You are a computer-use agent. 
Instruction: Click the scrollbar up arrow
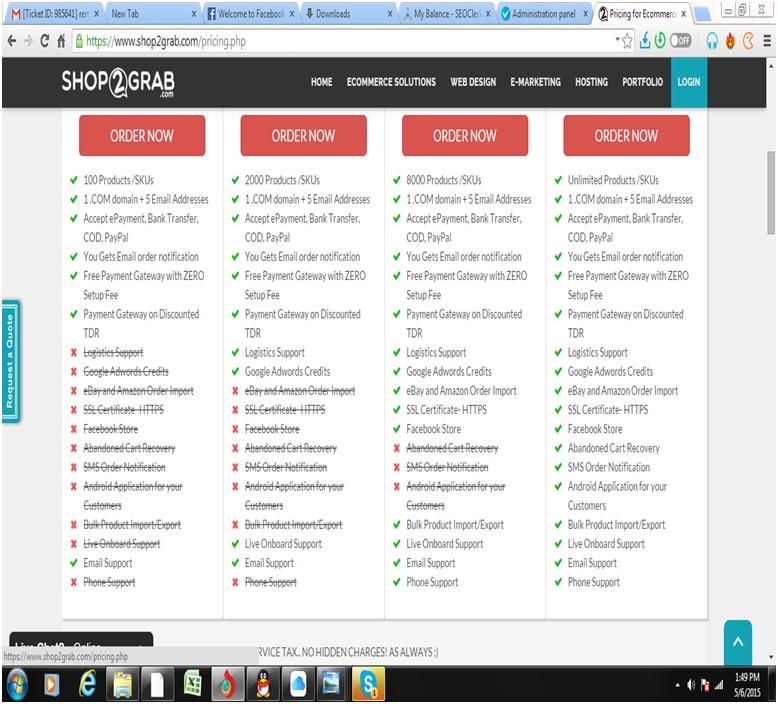[771, 65]
